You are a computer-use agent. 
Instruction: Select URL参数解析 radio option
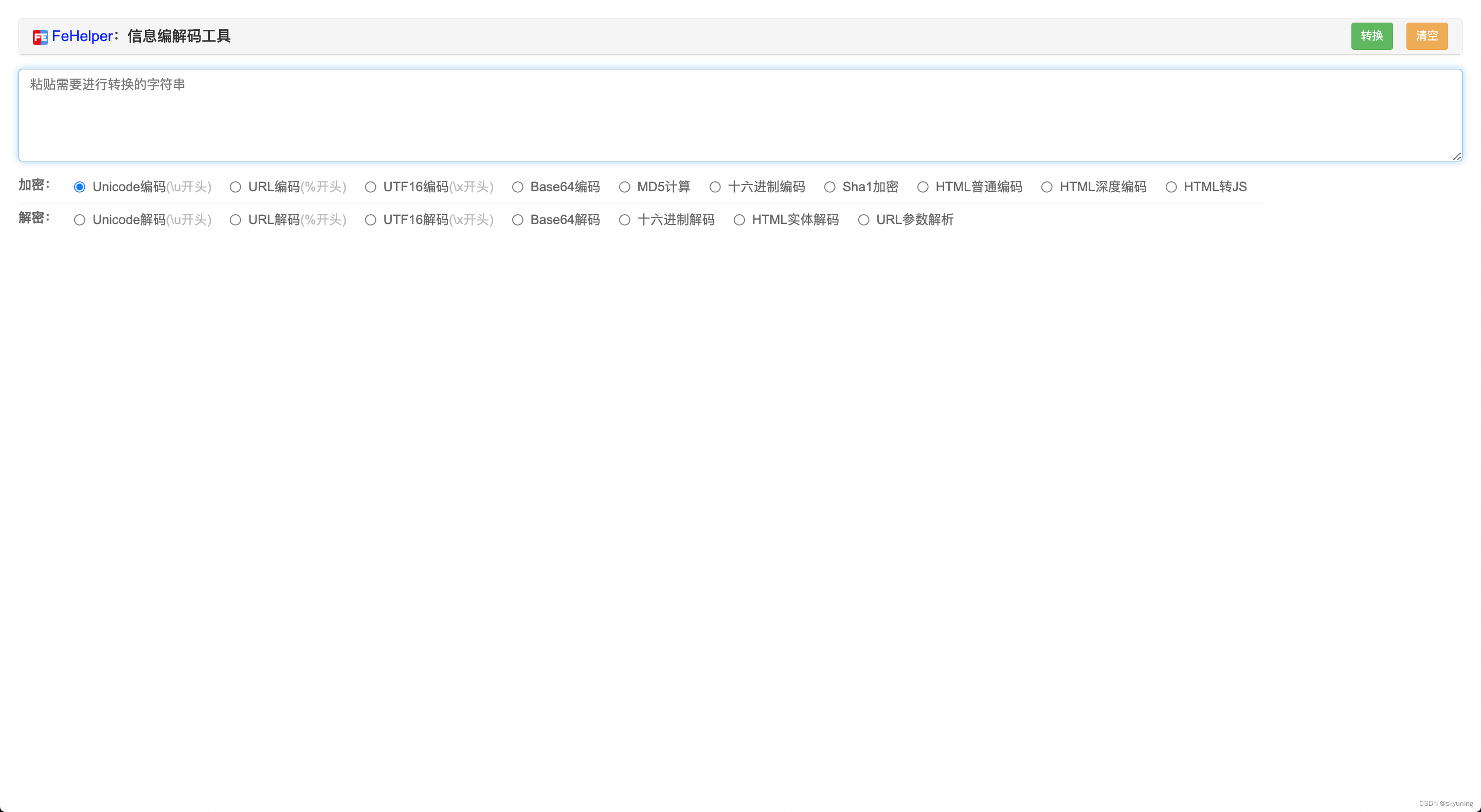click(863, 220)
